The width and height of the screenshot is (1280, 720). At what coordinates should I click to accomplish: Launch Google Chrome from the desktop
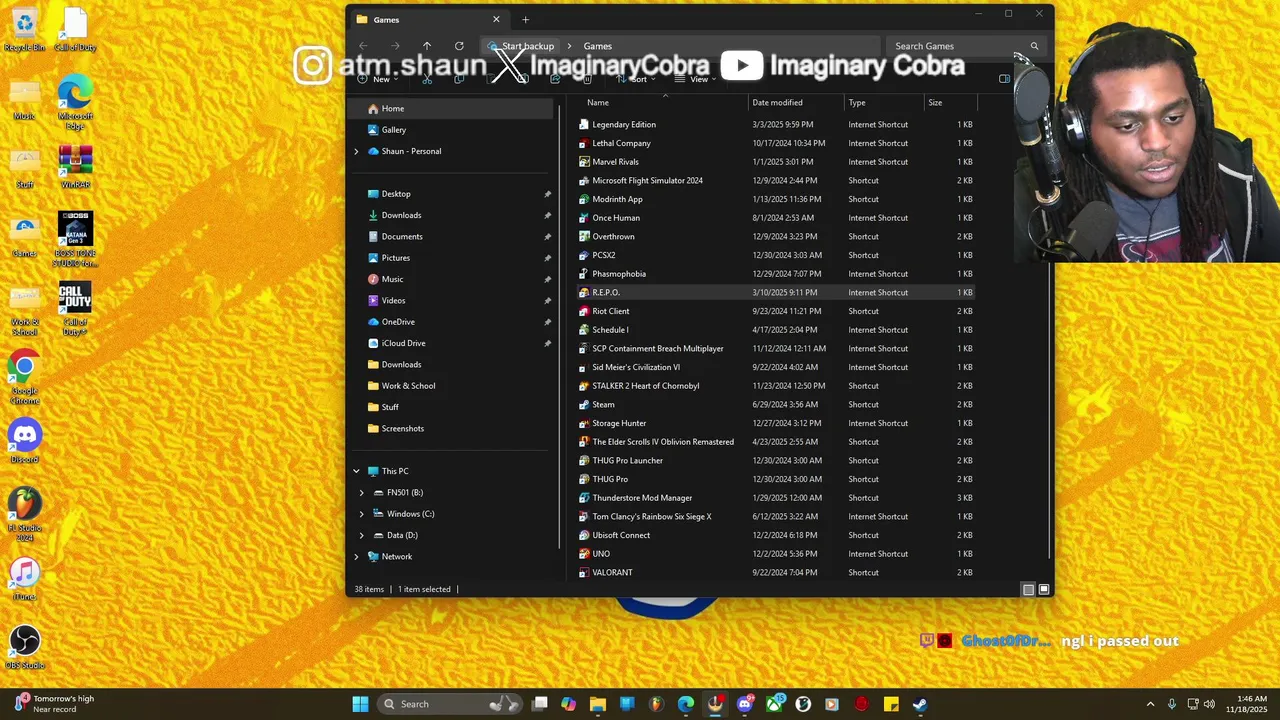pos(25,377)
